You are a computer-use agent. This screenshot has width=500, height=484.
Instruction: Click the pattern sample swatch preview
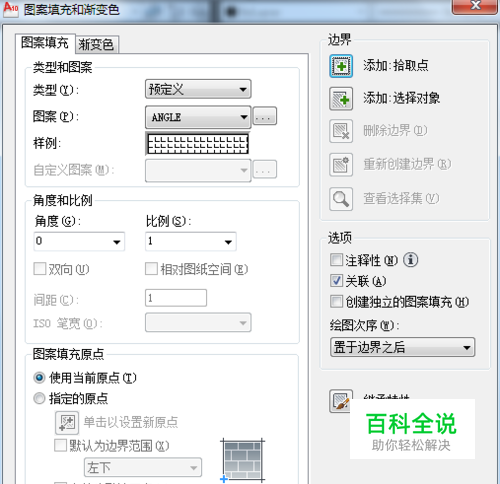(x=198, y=144)
